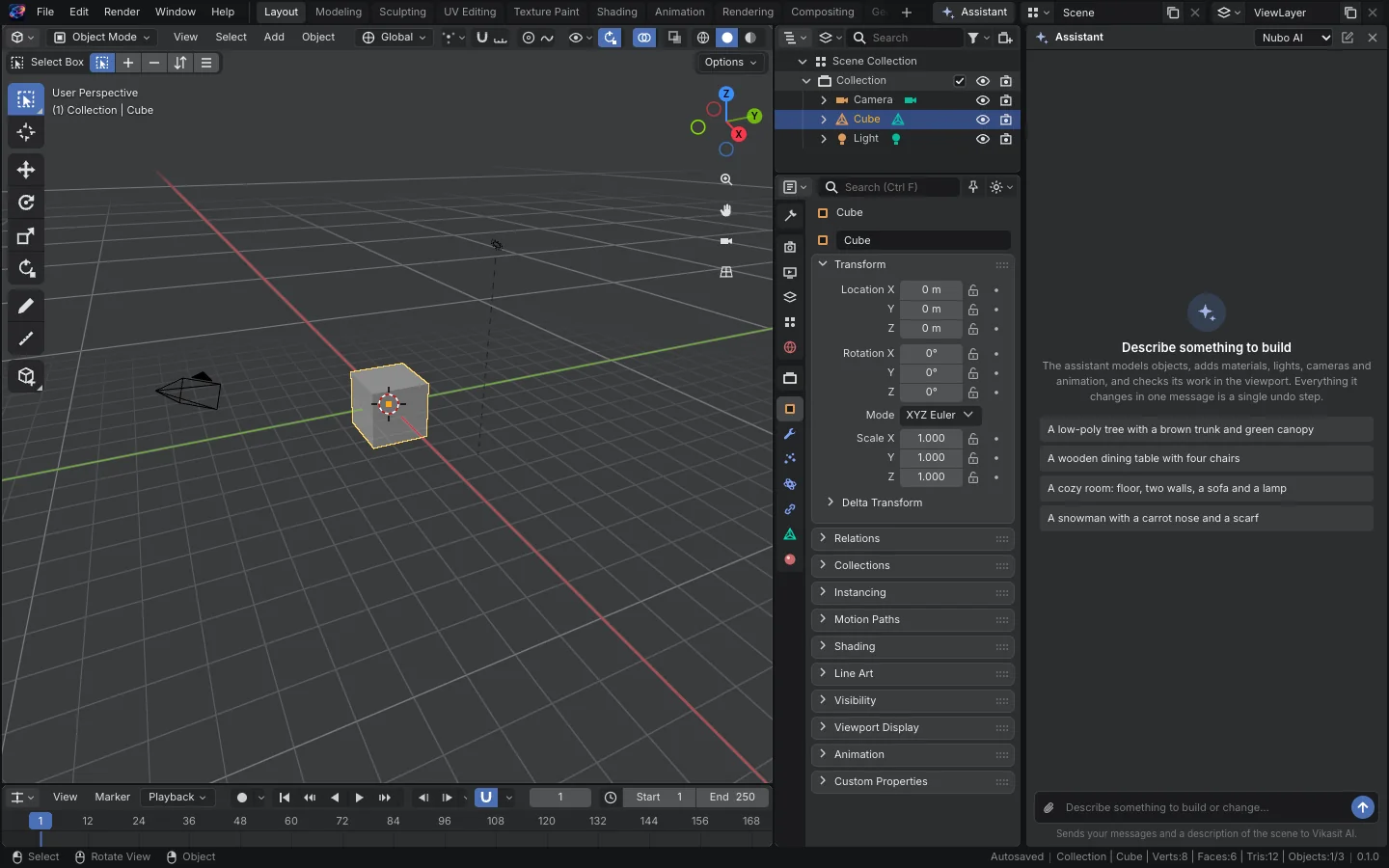Open the Global orientation dropdown
This screenshot has height=868, width=1389.
pos(395,38)
